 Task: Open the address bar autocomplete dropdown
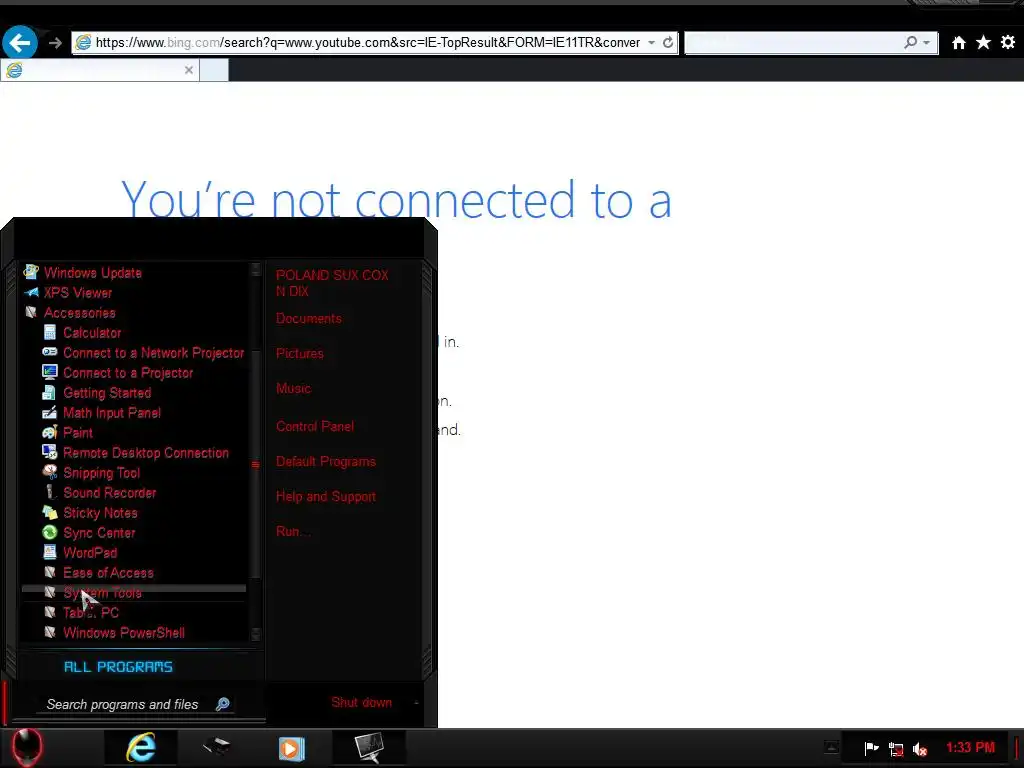(651, 42)
